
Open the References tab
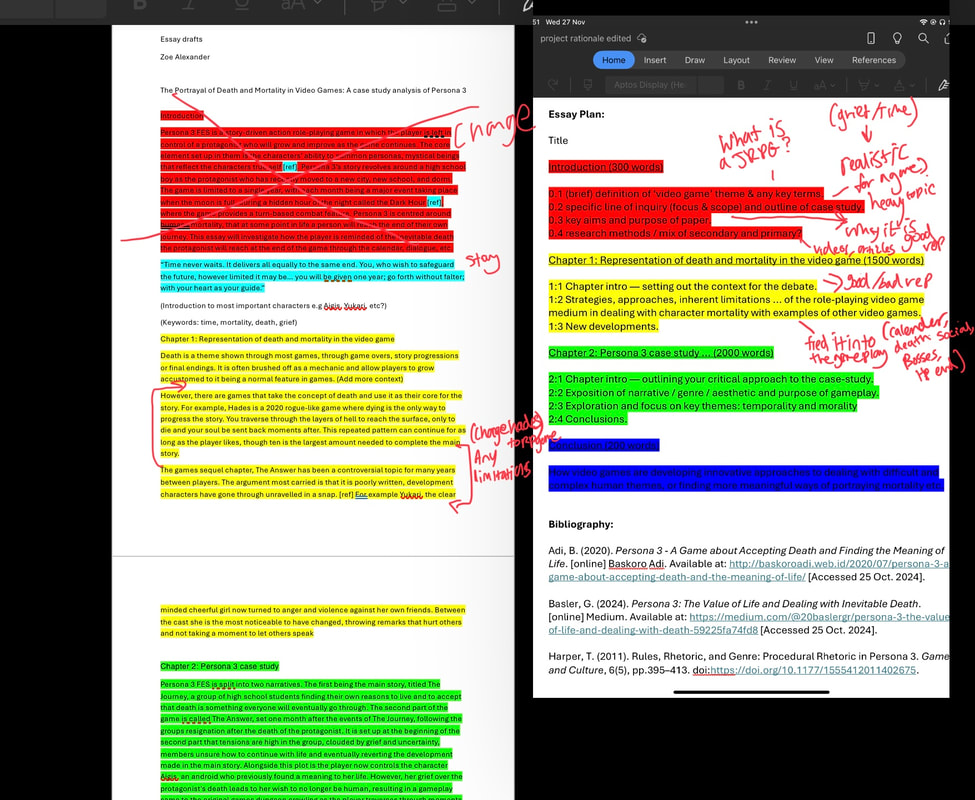873,60
